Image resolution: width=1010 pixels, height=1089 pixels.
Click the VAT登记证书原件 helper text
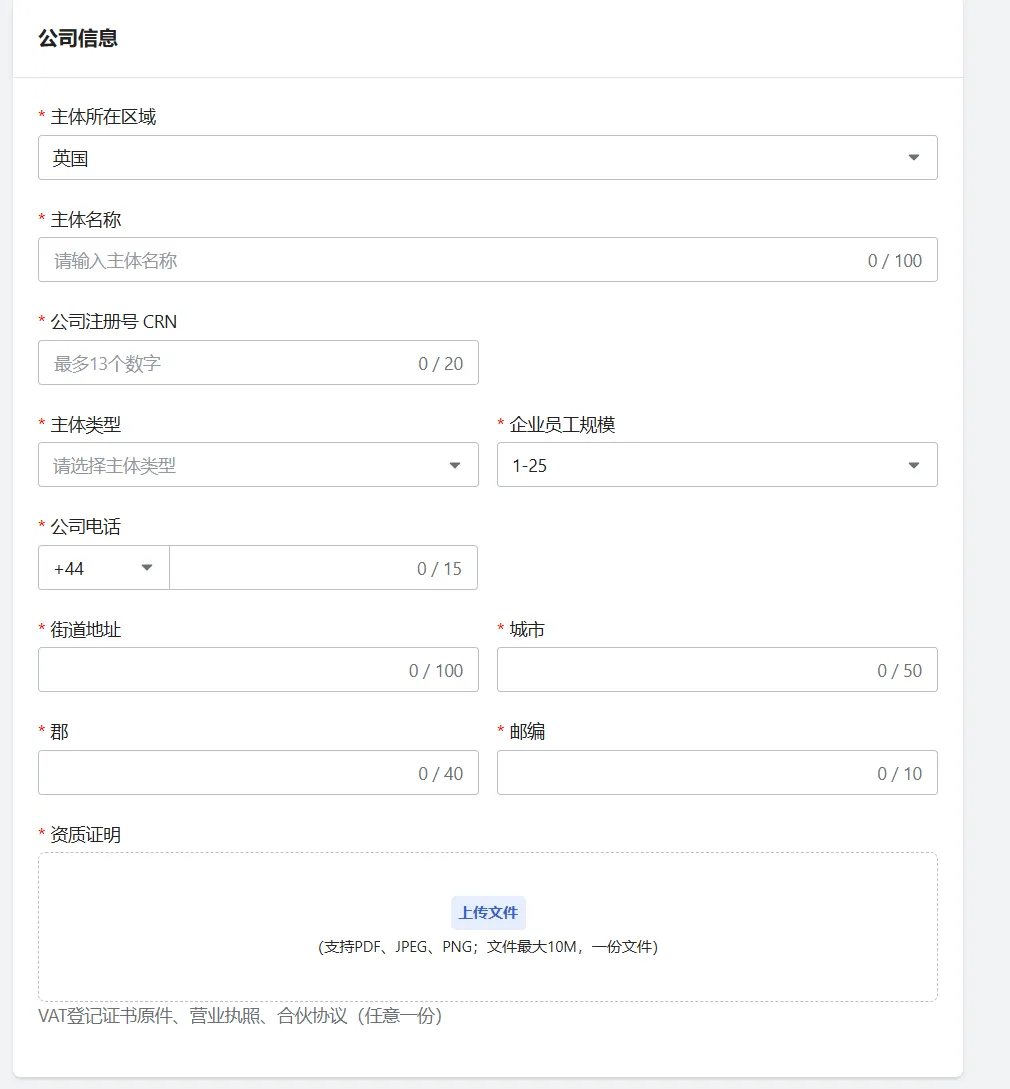tap(240, 1016)
